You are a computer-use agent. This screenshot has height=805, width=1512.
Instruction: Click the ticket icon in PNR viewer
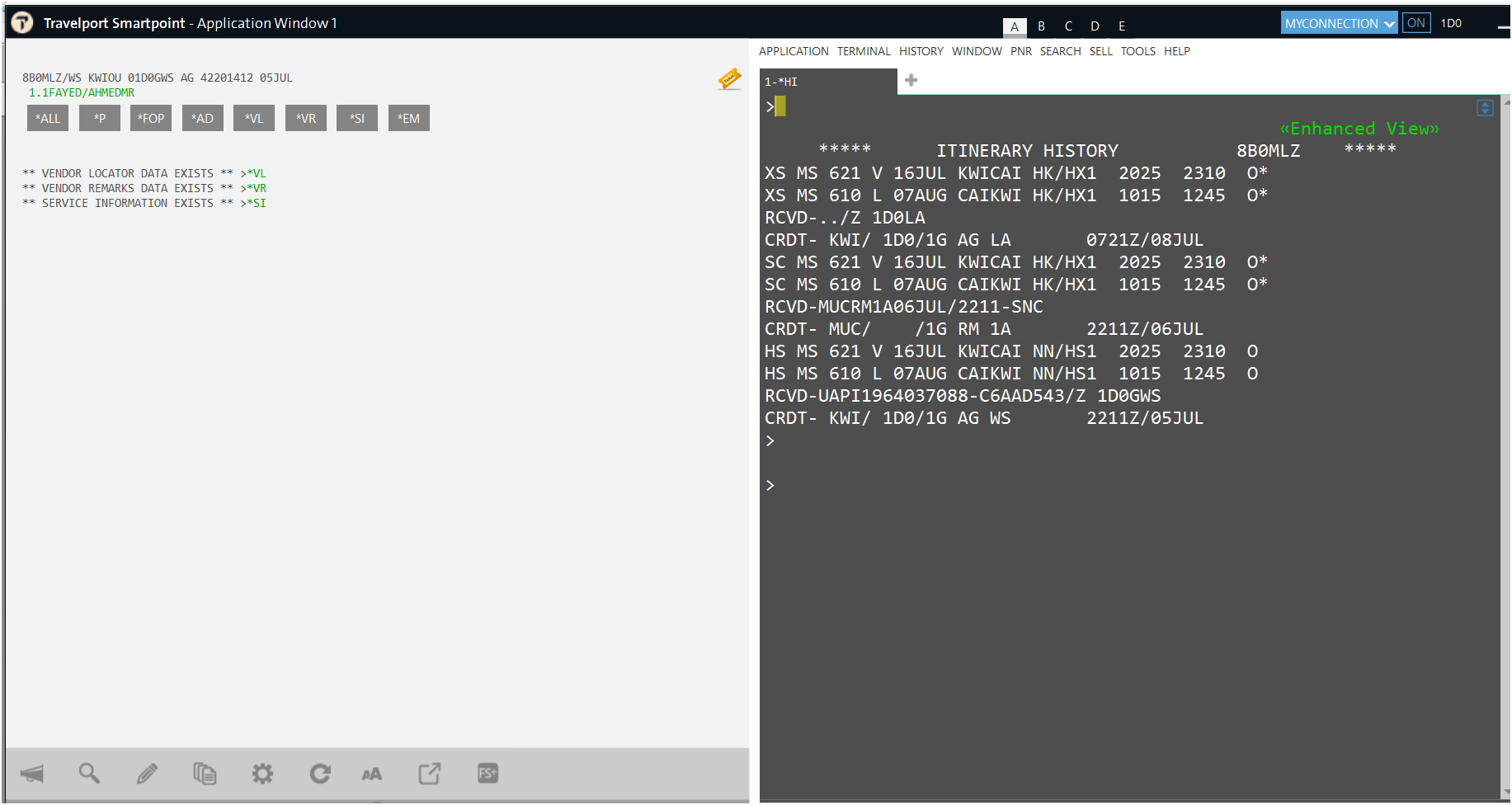coord(730,79)
